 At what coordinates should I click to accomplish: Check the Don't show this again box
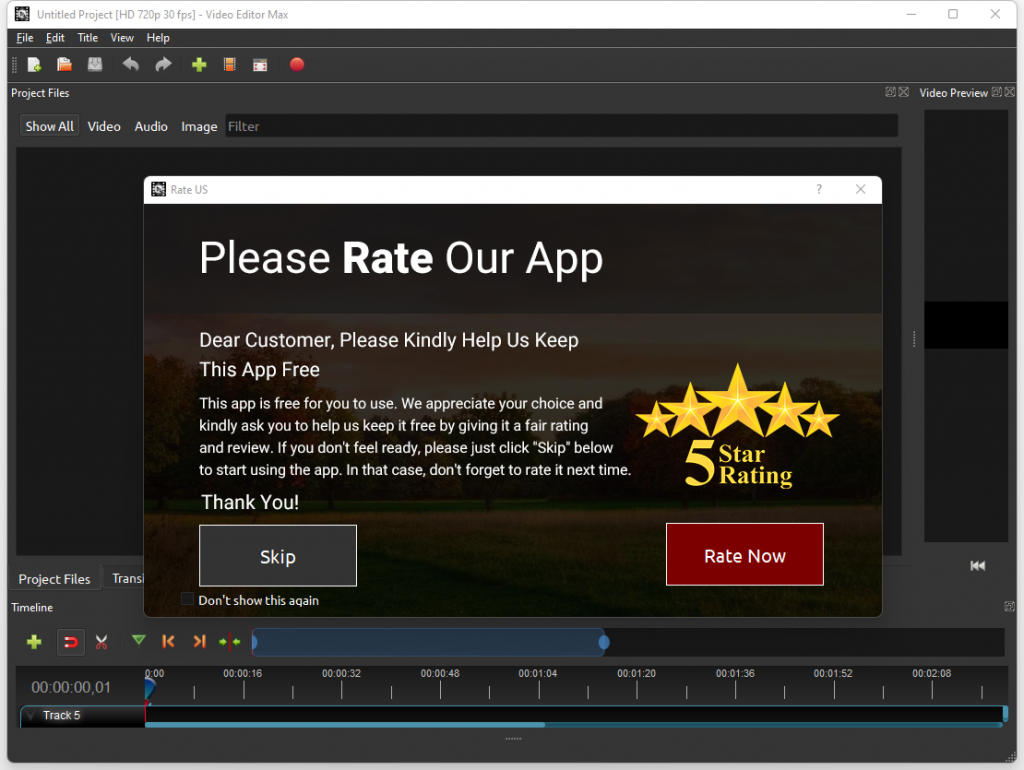point(187,599)
